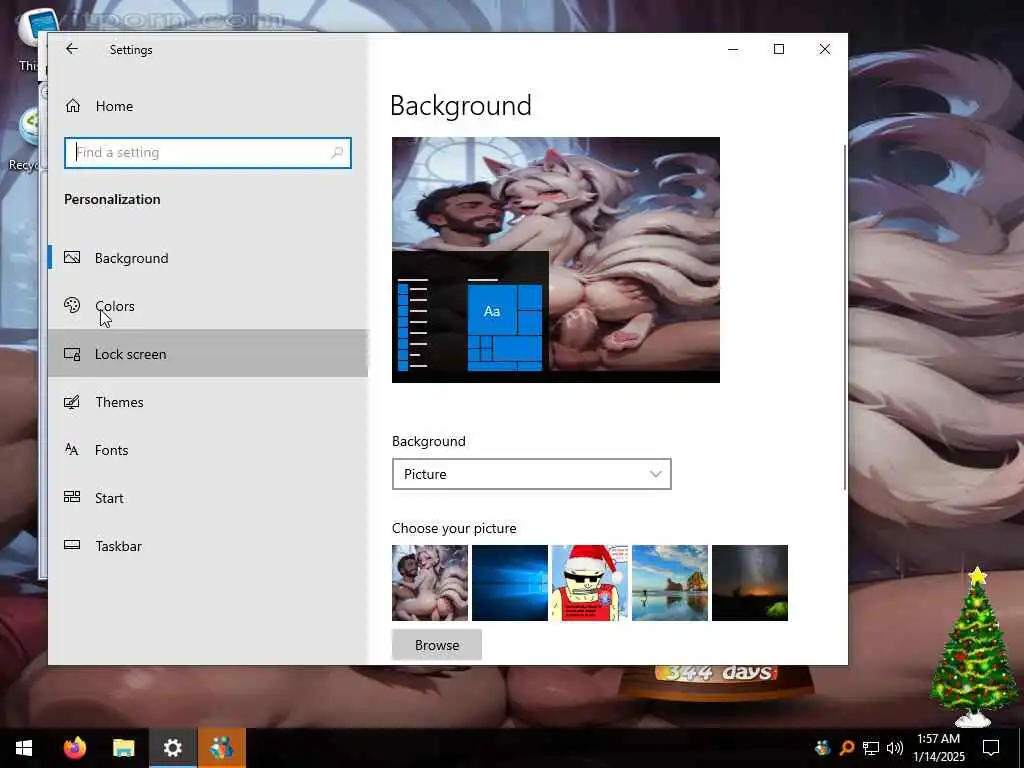The width and height of the screenshot is (1024, 768).
Task: Choose the Santa hat cartoon thumbnail
Action: click(x=590, y=583)
